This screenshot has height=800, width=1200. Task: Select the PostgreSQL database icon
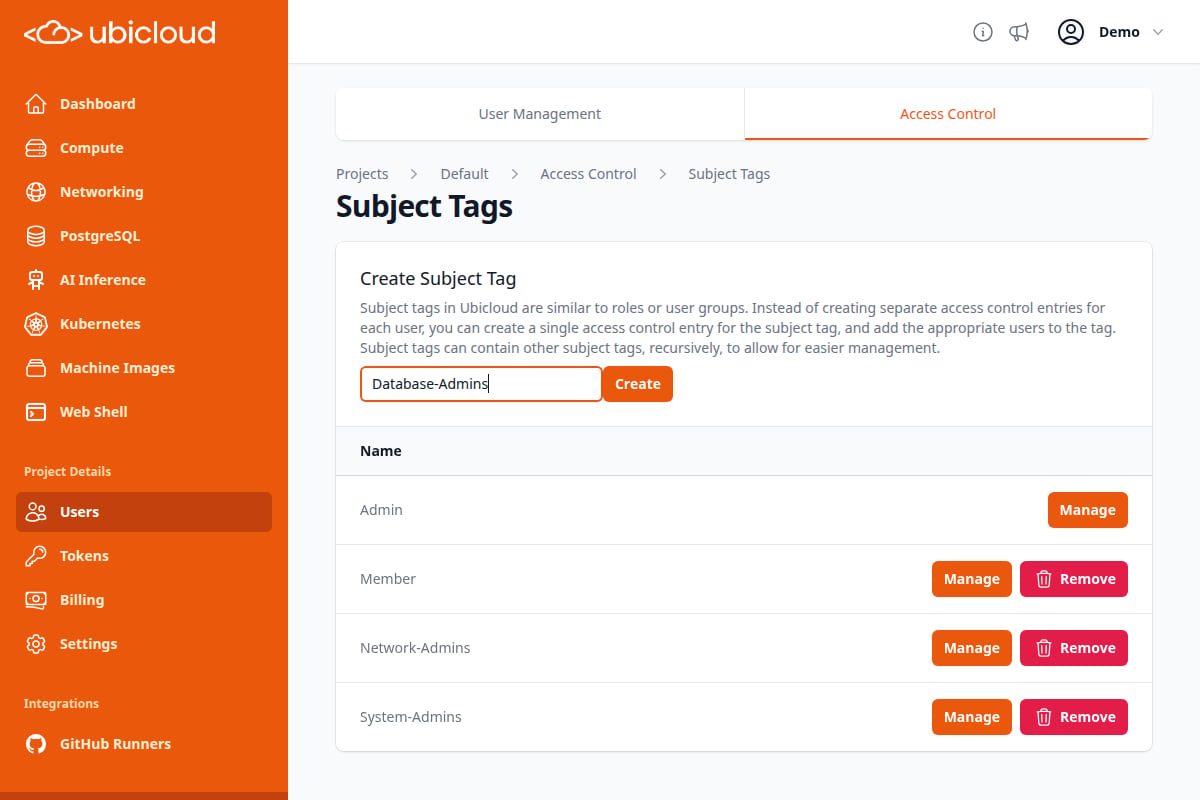click(x=36, y=236)
